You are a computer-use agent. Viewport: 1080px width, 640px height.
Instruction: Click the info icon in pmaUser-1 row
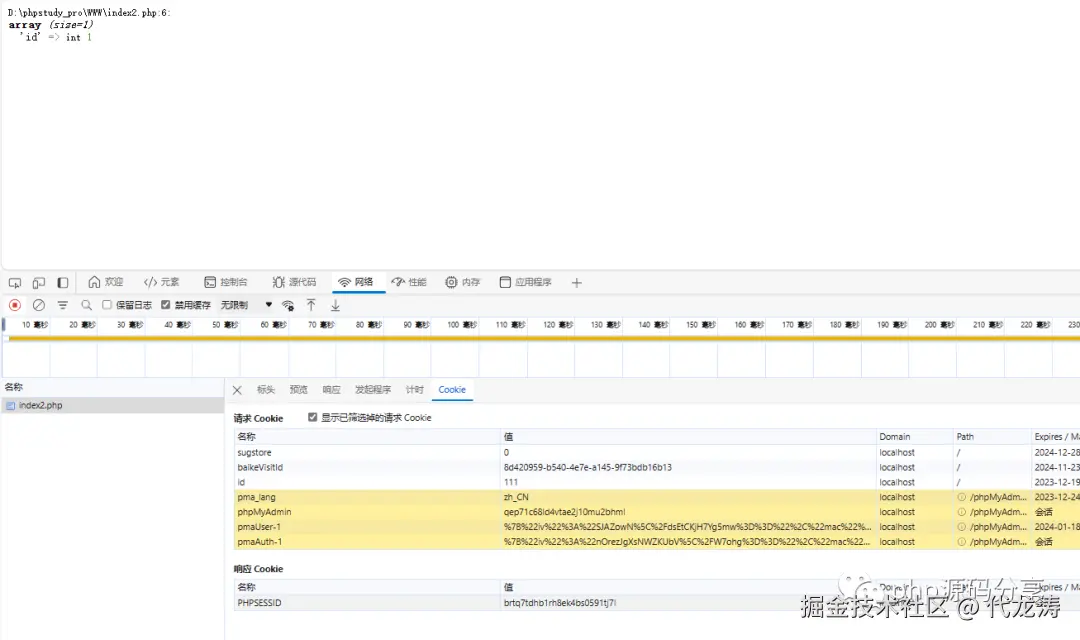[x=962, y=527]
